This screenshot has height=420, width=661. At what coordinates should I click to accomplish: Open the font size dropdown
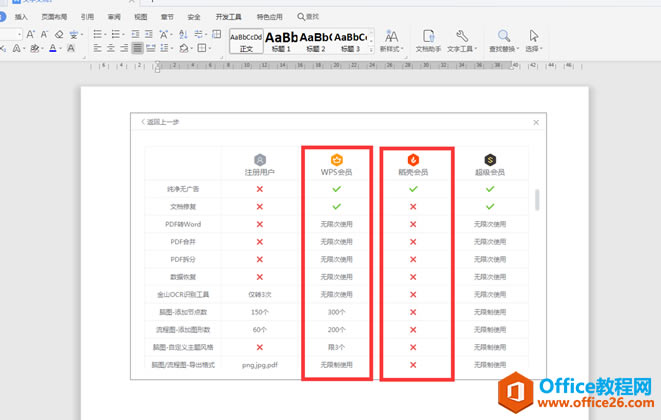(21, 33)
